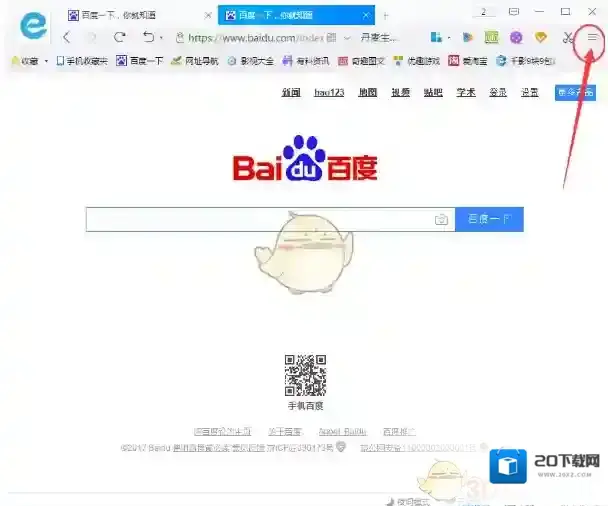Open the 学术 link
The width and height of the screenshot is (608, 506).
tap(466, 92)
